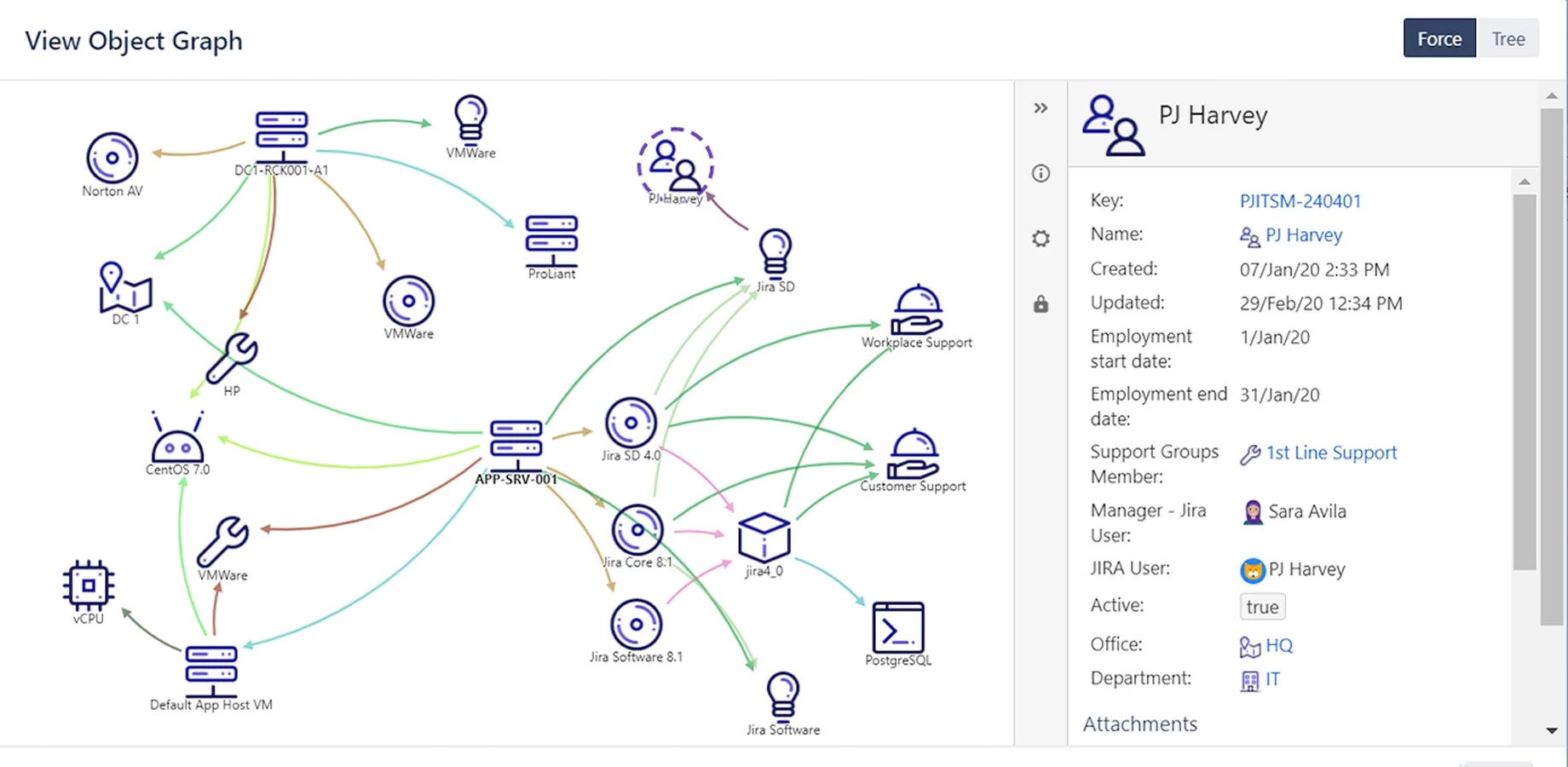Screen dimensions: 1568x767
Task: Select the Jira Software 8.1 disc node
Action: pos(637,624)
